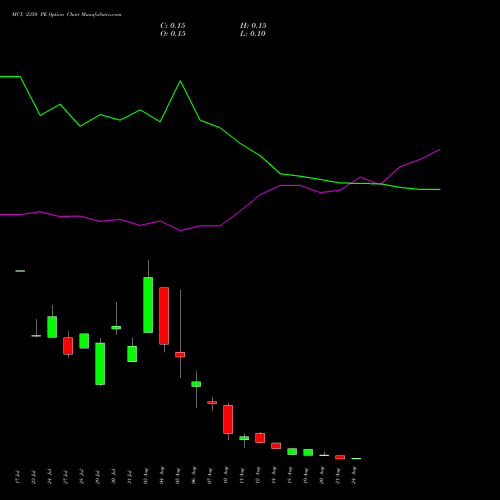Click the "20 Aug" date axis label
Screen dimensions: 500x500
coord(322,476)
